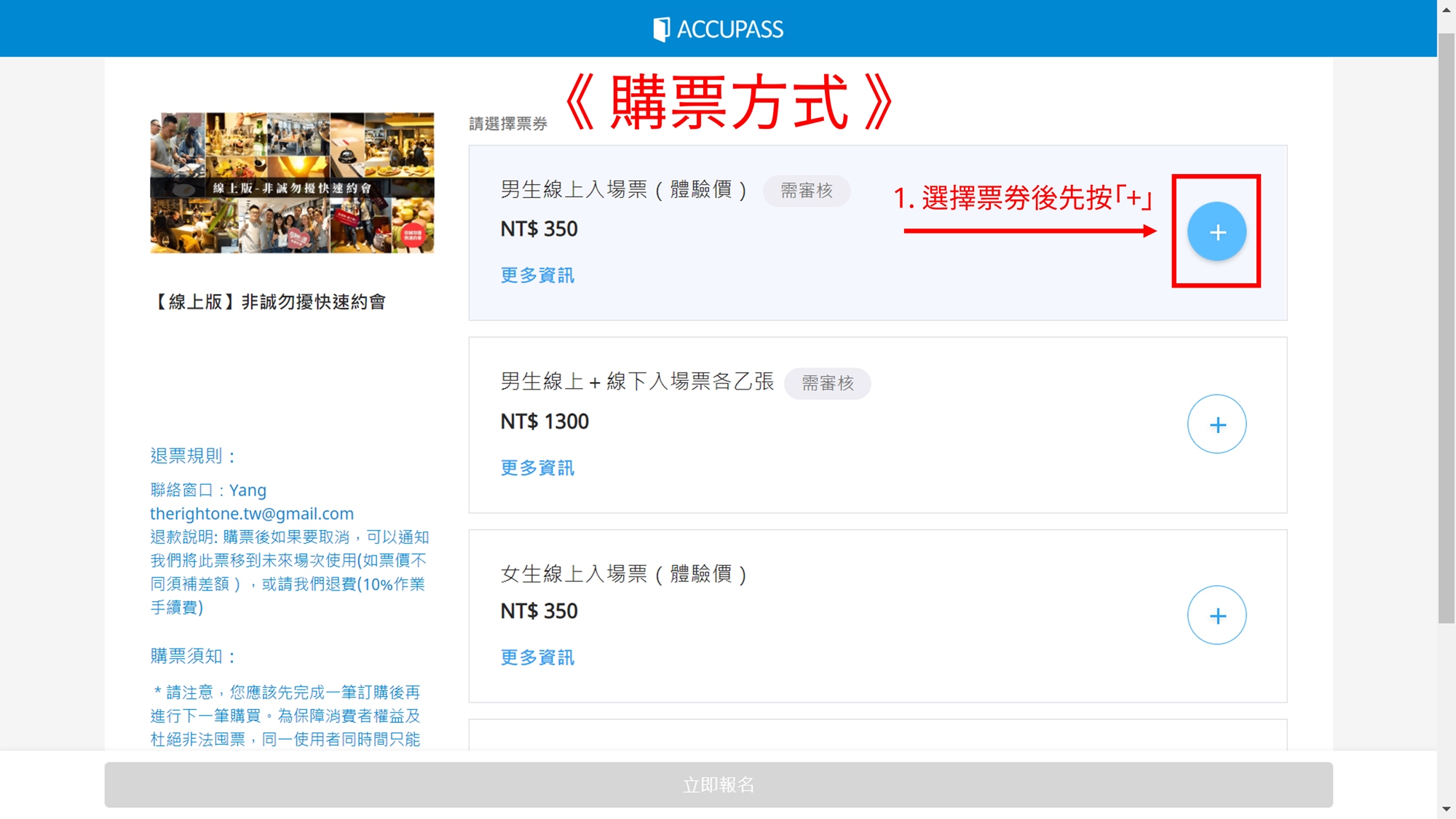The height and width of the screenshot is (819, 1456).
Task: Click 需審核 badge on 男生線上入場票
Action: 806,191
